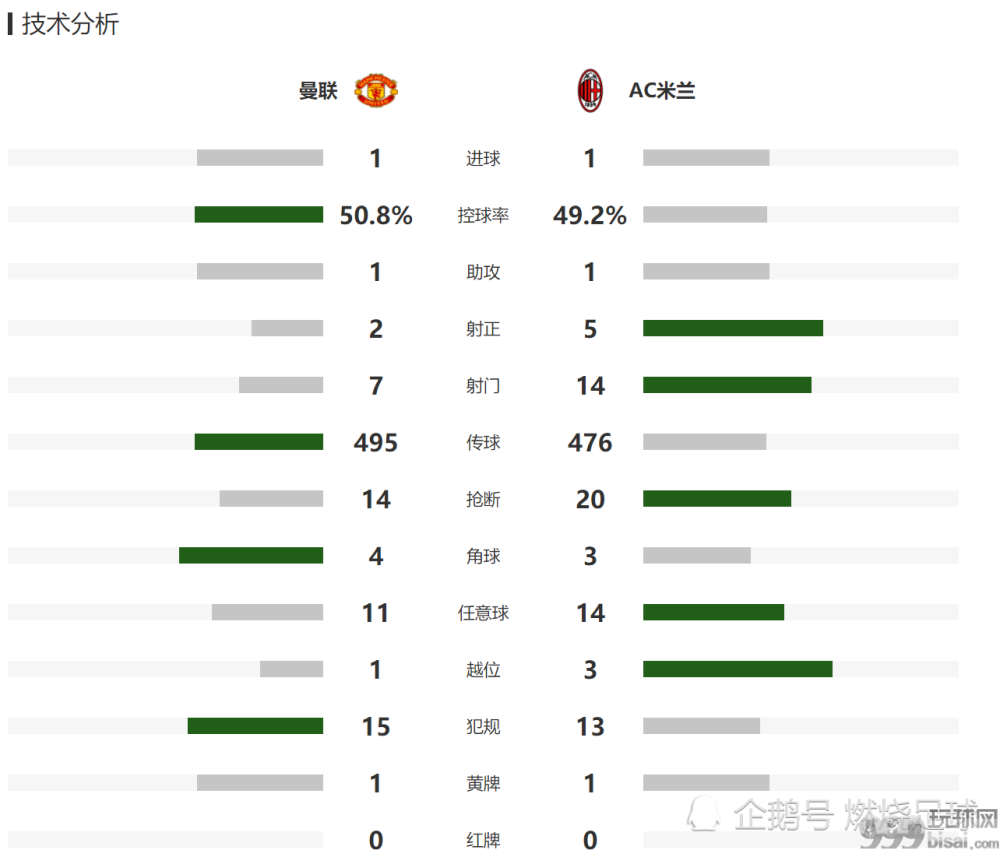
Task: Click AC Milan's green 越位 bar
Action: [x=738, y=669]
